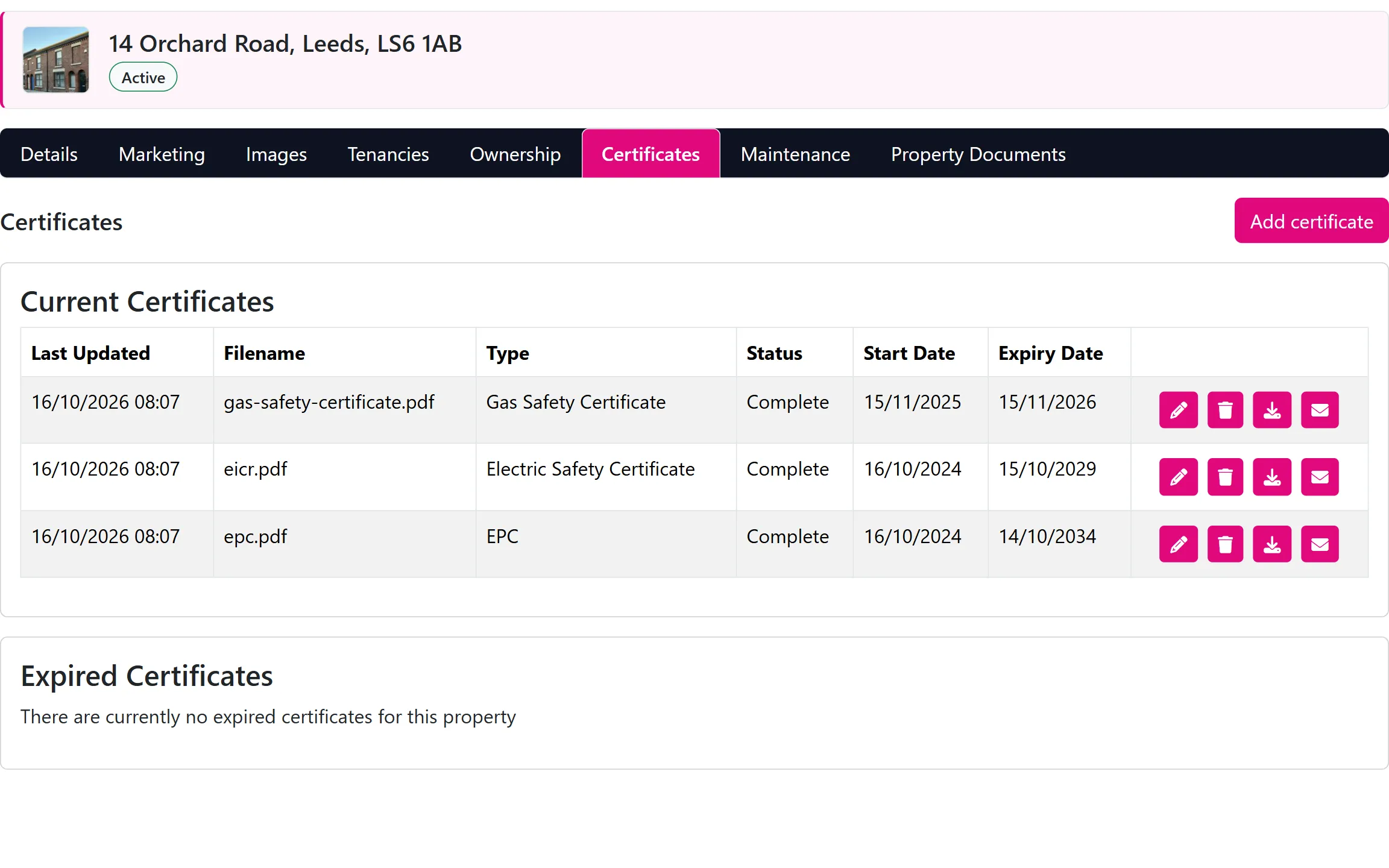The width and height of the screenshot is (1389, 868).
Task: Delete the Electric Safety Certificate
Action: coord(1225,477)
